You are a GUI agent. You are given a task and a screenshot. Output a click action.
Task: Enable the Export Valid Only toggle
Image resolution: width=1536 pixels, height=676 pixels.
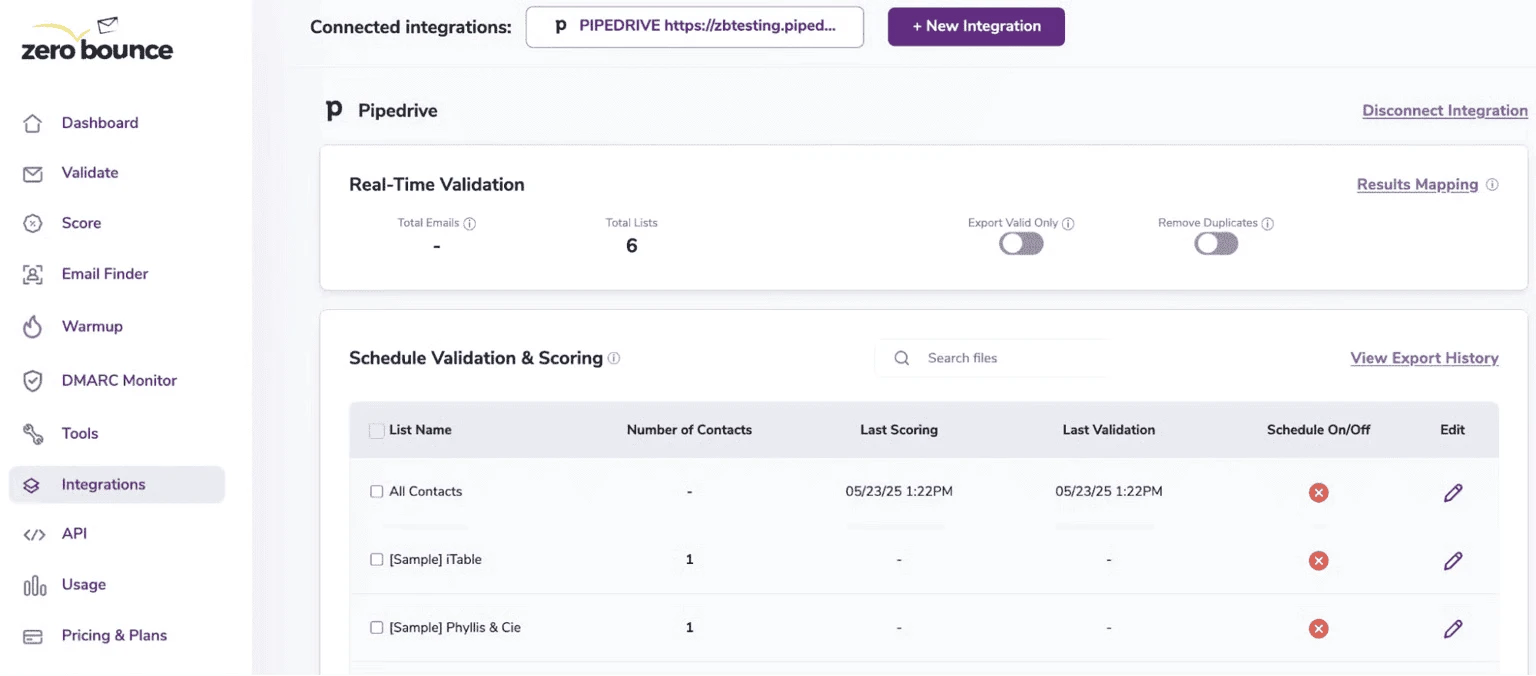(1020, 243)
